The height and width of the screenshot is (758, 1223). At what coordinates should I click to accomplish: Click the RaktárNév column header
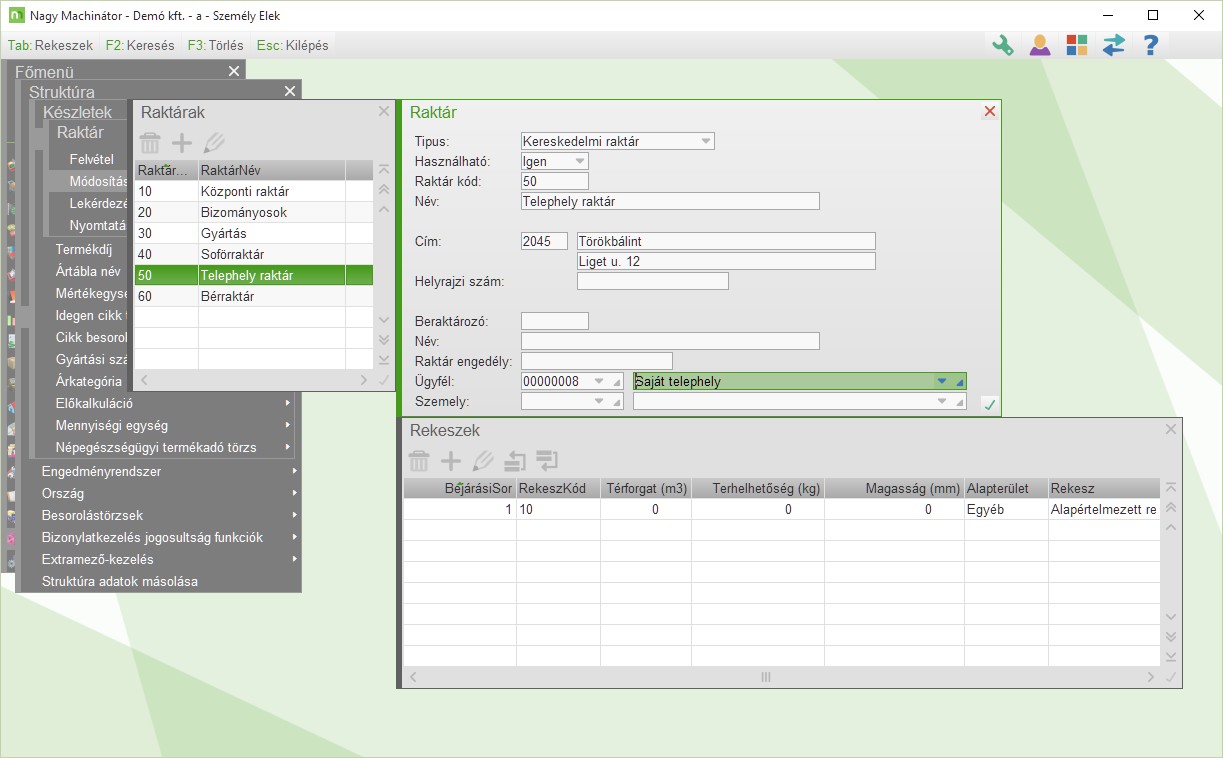(271, 170)
